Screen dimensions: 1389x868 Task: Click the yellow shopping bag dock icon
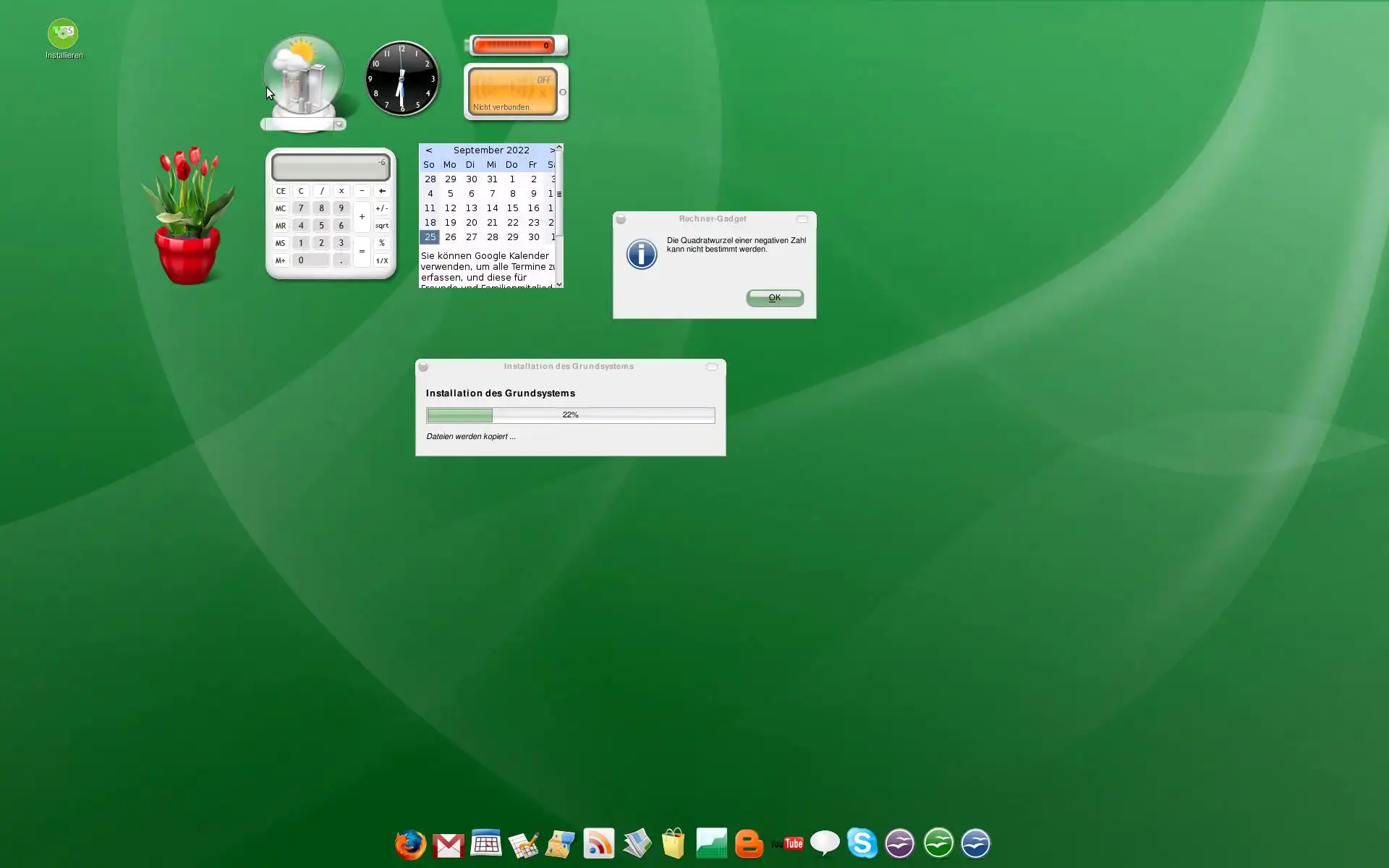click(x=673, y=843)
